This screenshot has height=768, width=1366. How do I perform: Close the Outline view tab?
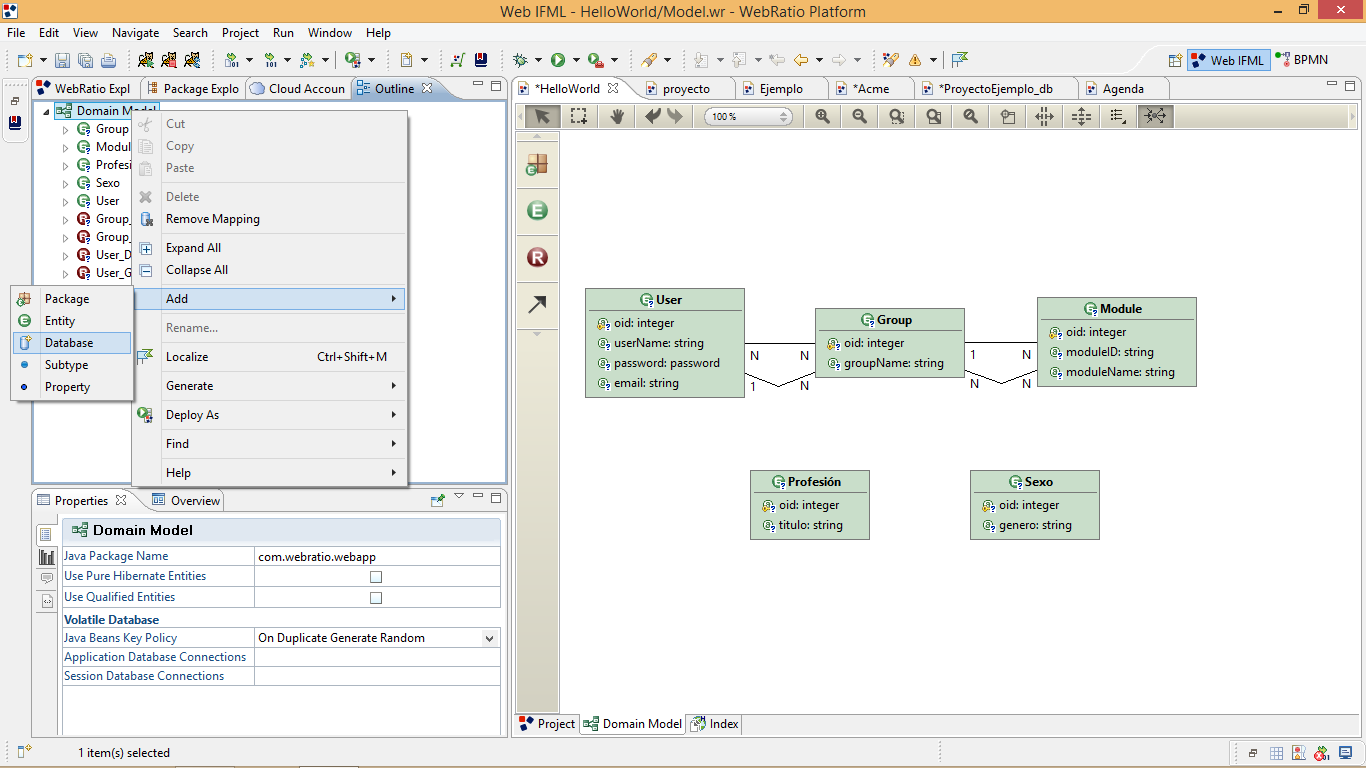[x=427, y=88]
